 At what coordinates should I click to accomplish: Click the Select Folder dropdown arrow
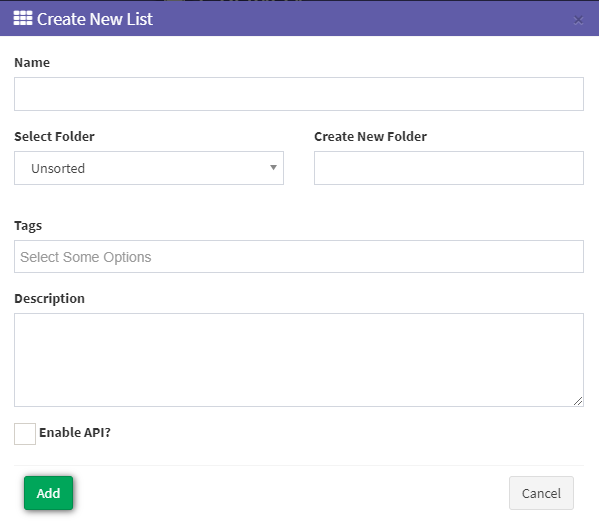click(273, 168)
